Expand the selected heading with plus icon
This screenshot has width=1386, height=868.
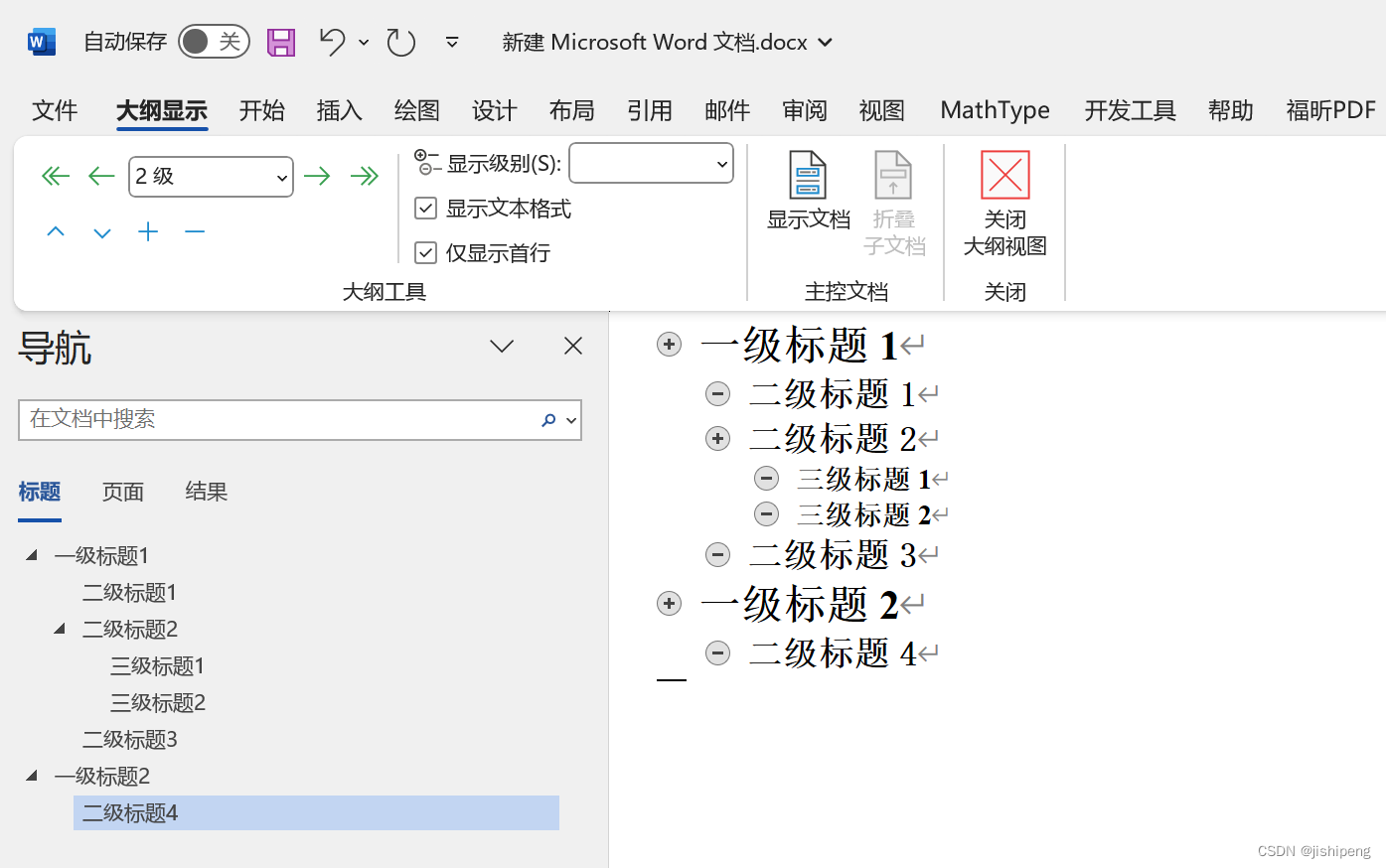click(x=148, y=232)
